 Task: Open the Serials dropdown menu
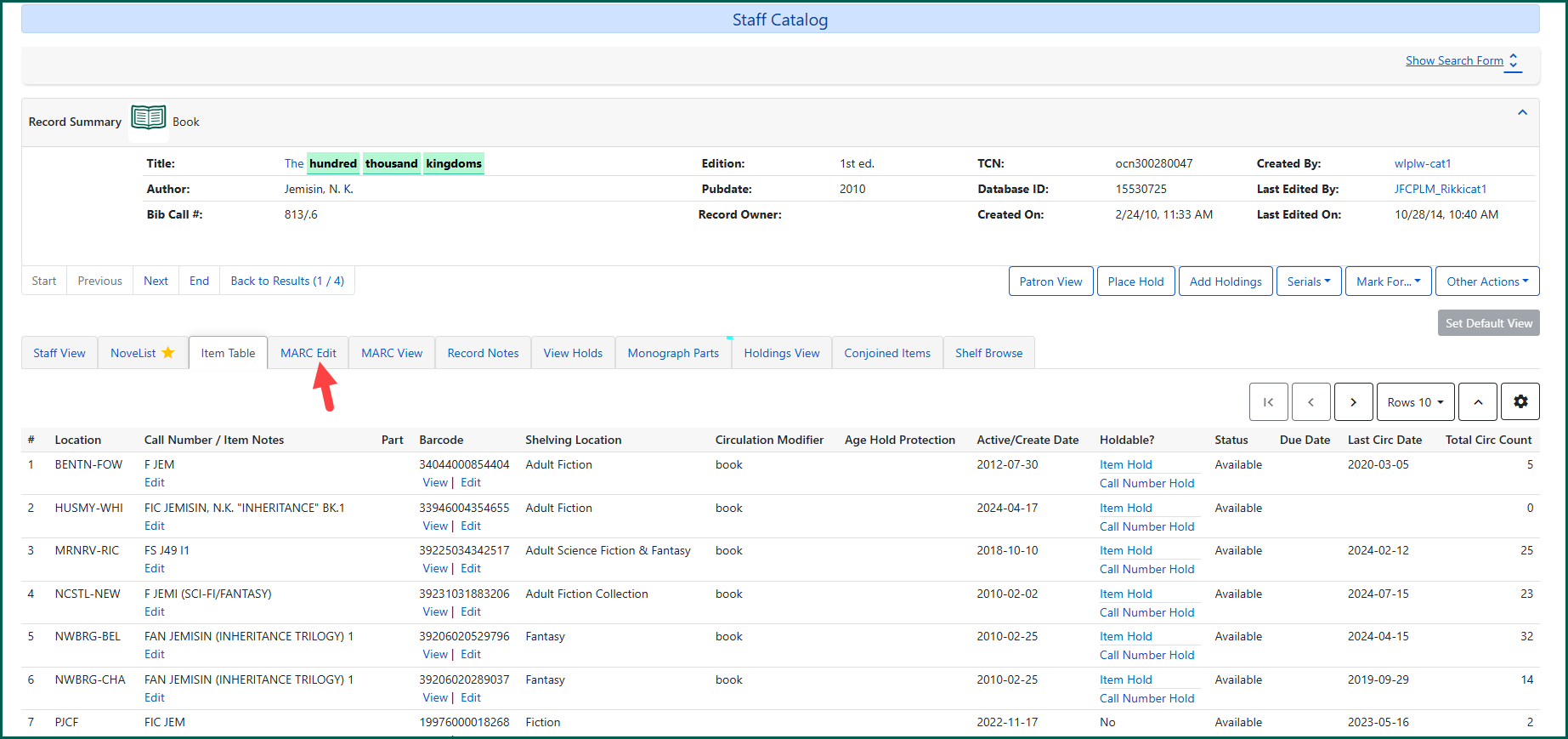pos(1309,281)
